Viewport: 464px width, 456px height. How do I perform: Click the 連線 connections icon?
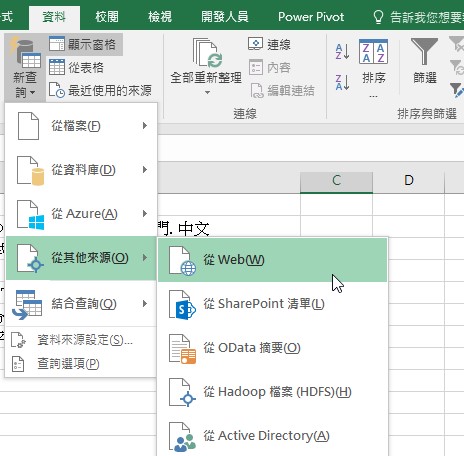255,44
